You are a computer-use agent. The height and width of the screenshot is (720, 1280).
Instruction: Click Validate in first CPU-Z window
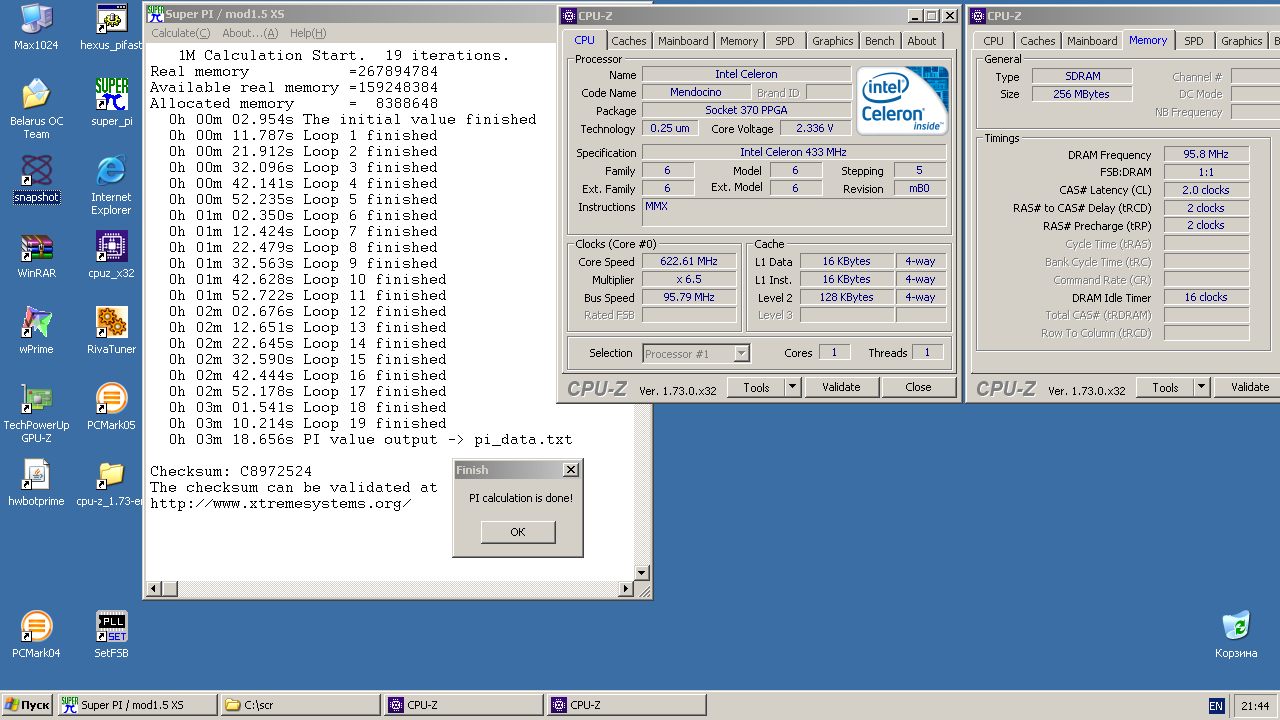tap(841, 387)
